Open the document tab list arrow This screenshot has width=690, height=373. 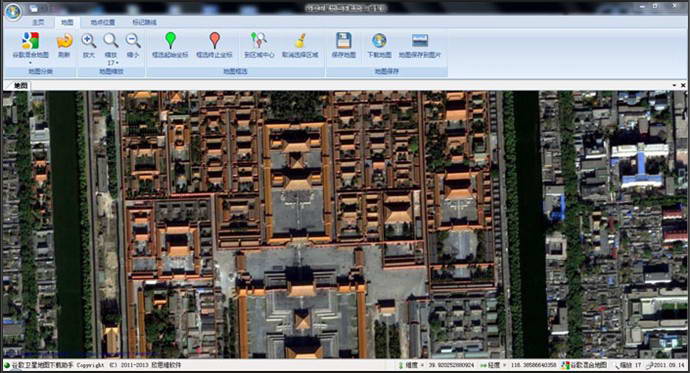[x=675, y=85]
